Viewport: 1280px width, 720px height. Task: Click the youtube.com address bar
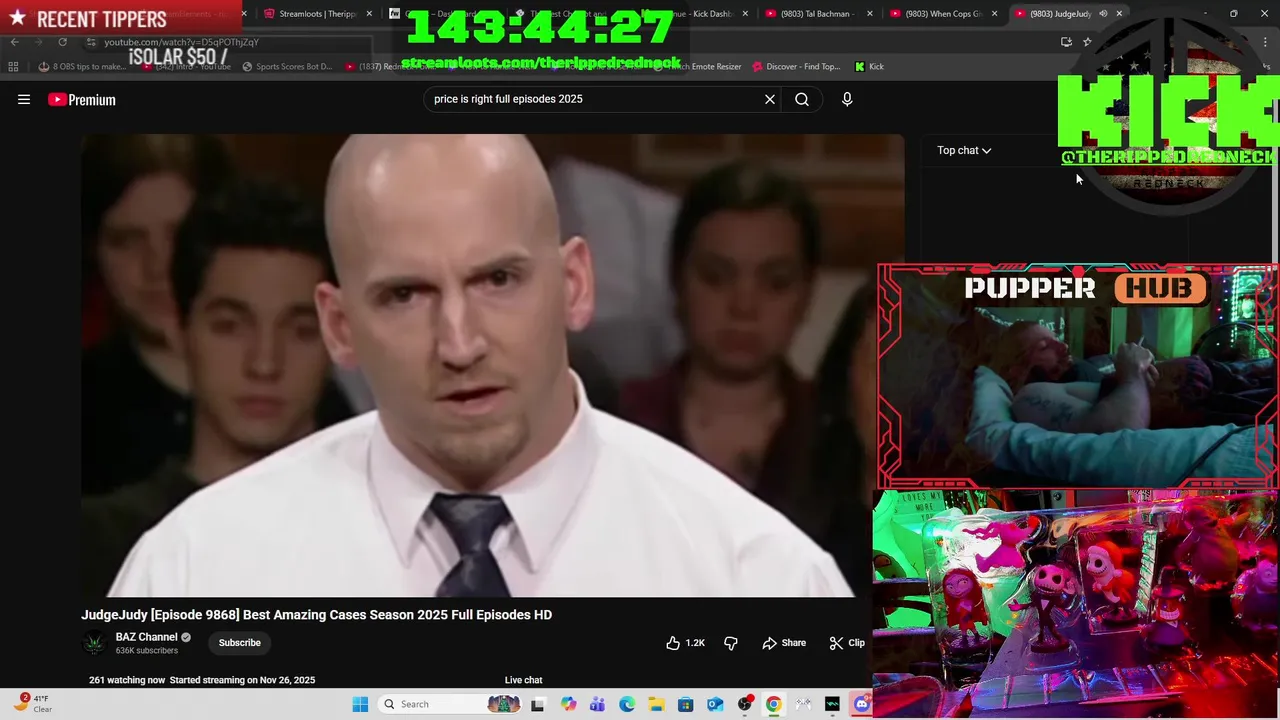pos(181,42)
